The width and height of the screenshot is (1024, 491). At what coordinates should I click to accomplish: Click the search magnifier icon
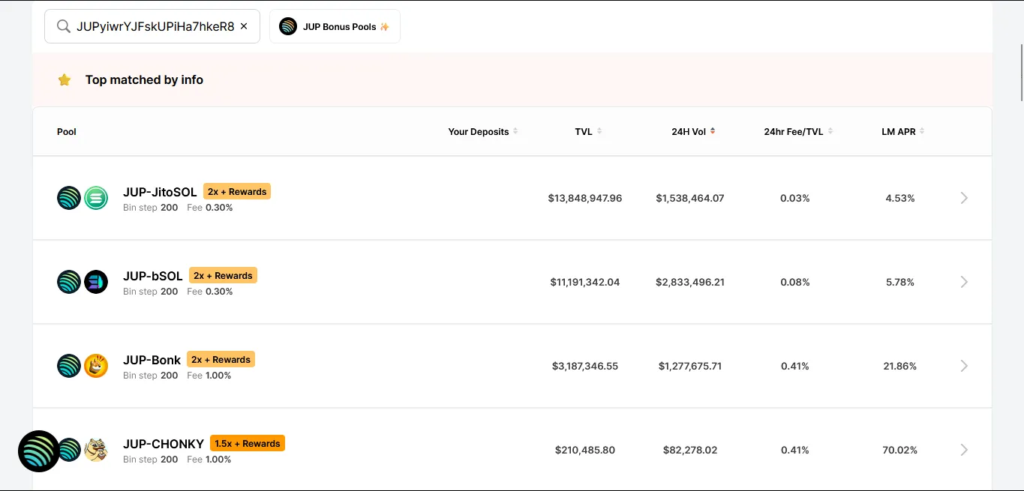[x=63, y=26]
